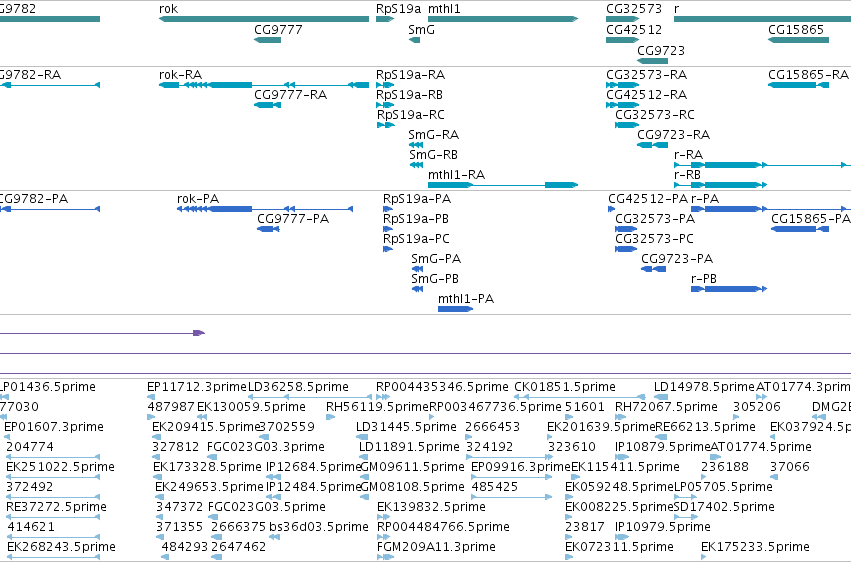Open the CG9723-RA transcript label
This screenshot has height=562, width=851.
[673, 135]
